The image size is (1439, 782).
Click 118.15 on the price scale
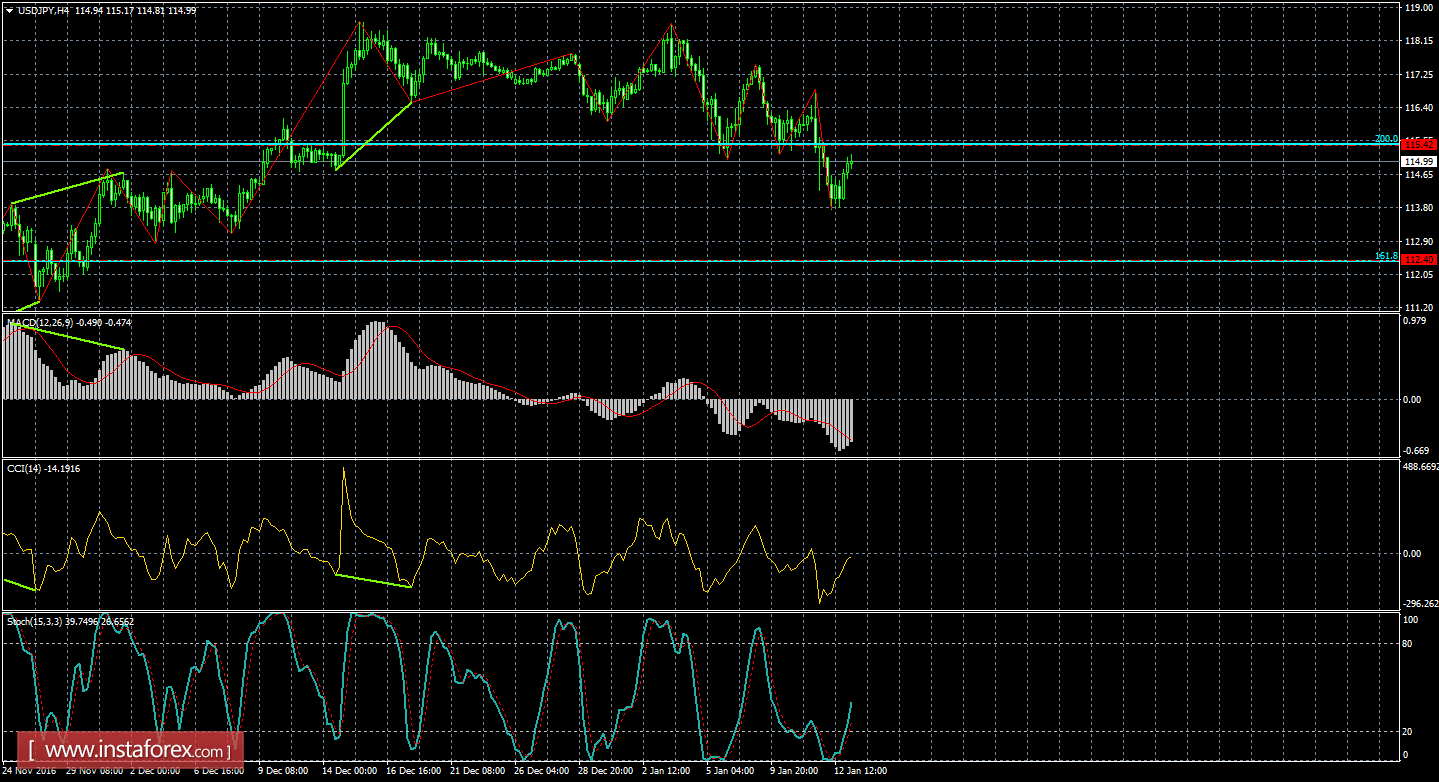click(1419, 41)
